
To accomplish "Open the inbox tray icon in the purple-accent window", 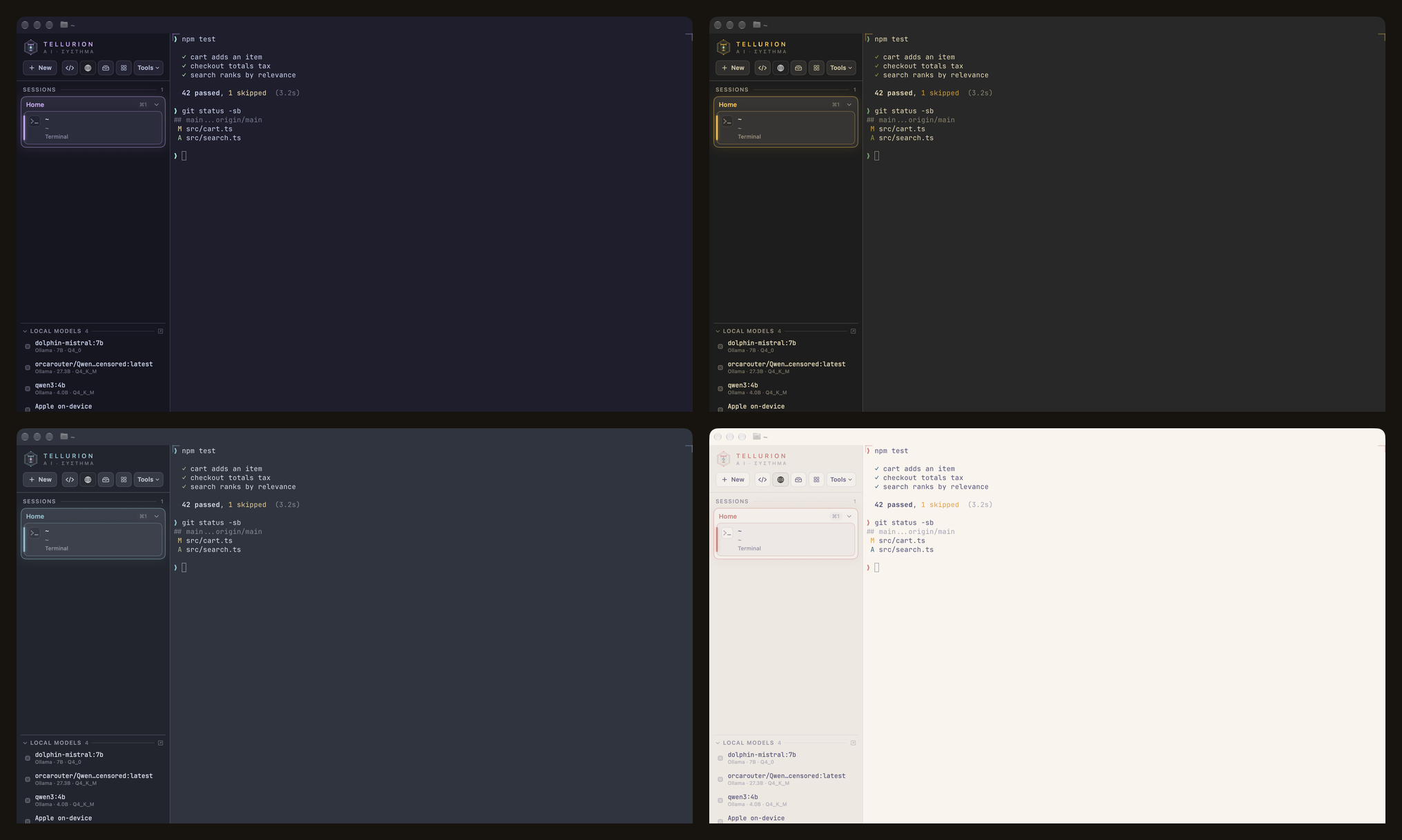I will 106,68.
